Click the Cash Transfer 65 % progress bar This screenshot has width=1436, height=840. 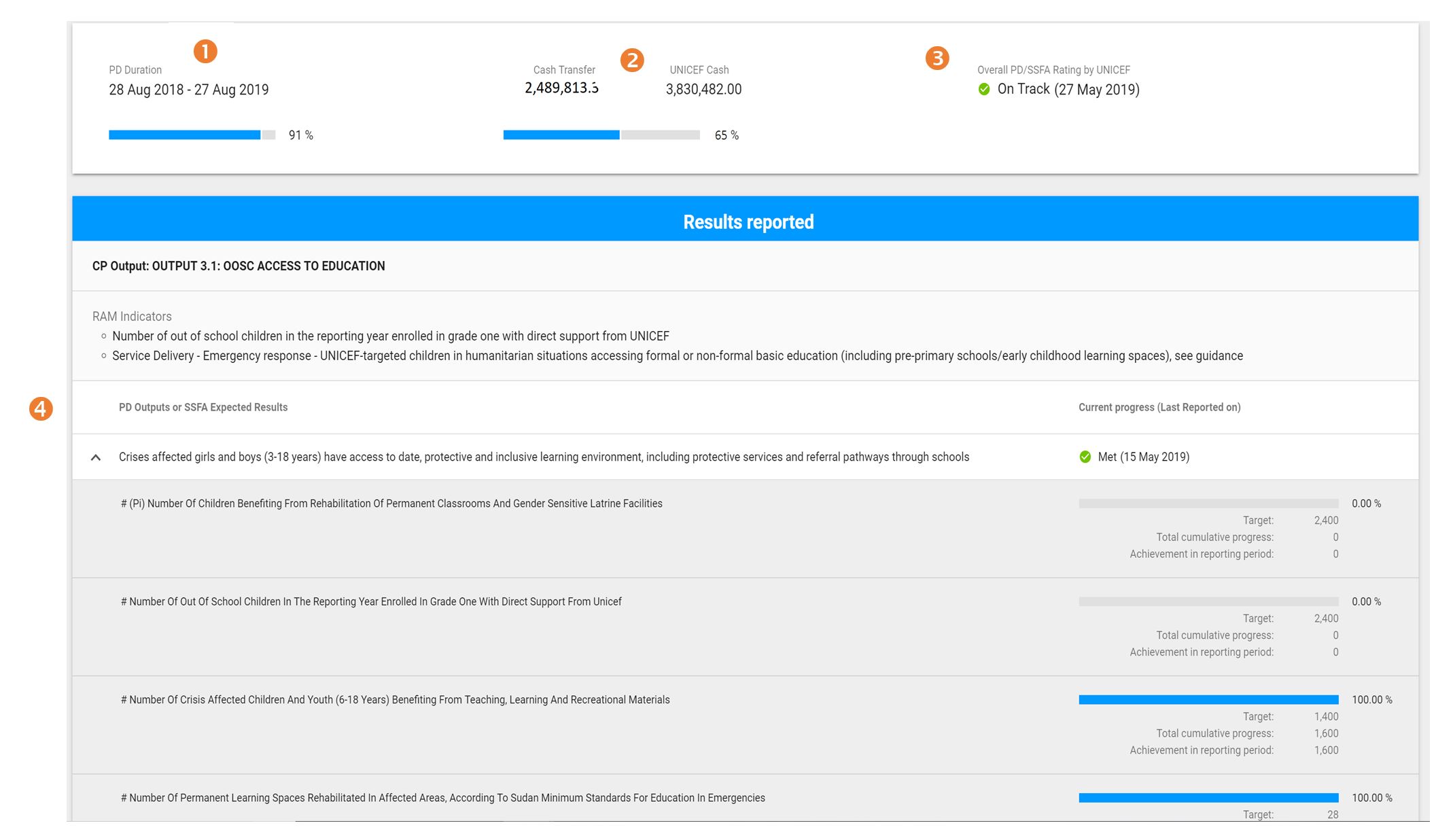(601, 135)
